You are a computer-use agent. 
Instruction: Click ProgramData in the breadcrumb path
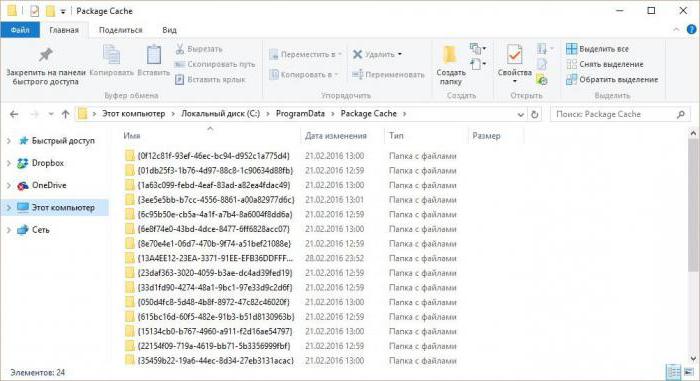point(300,113)
